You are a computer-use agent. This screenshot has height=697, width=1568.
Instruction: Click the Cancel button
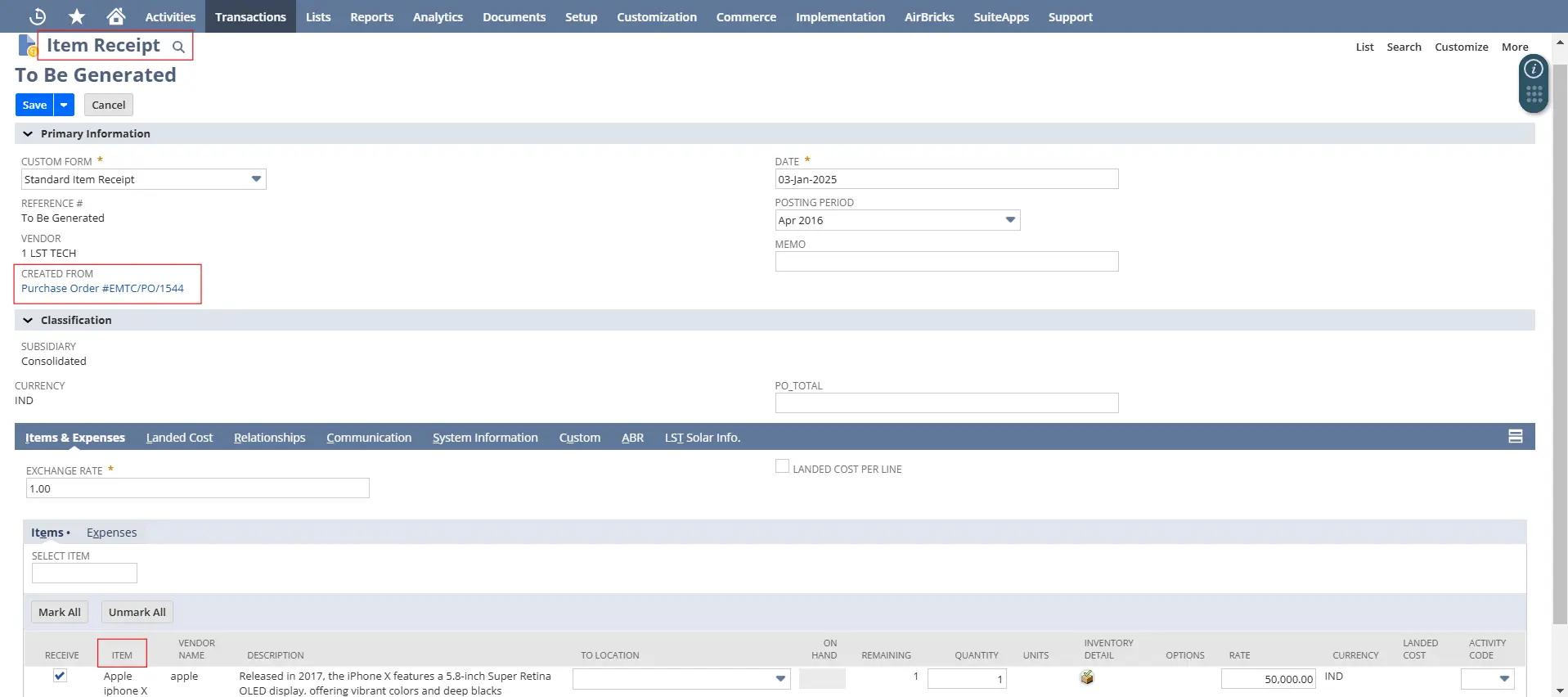coord(109,105)
